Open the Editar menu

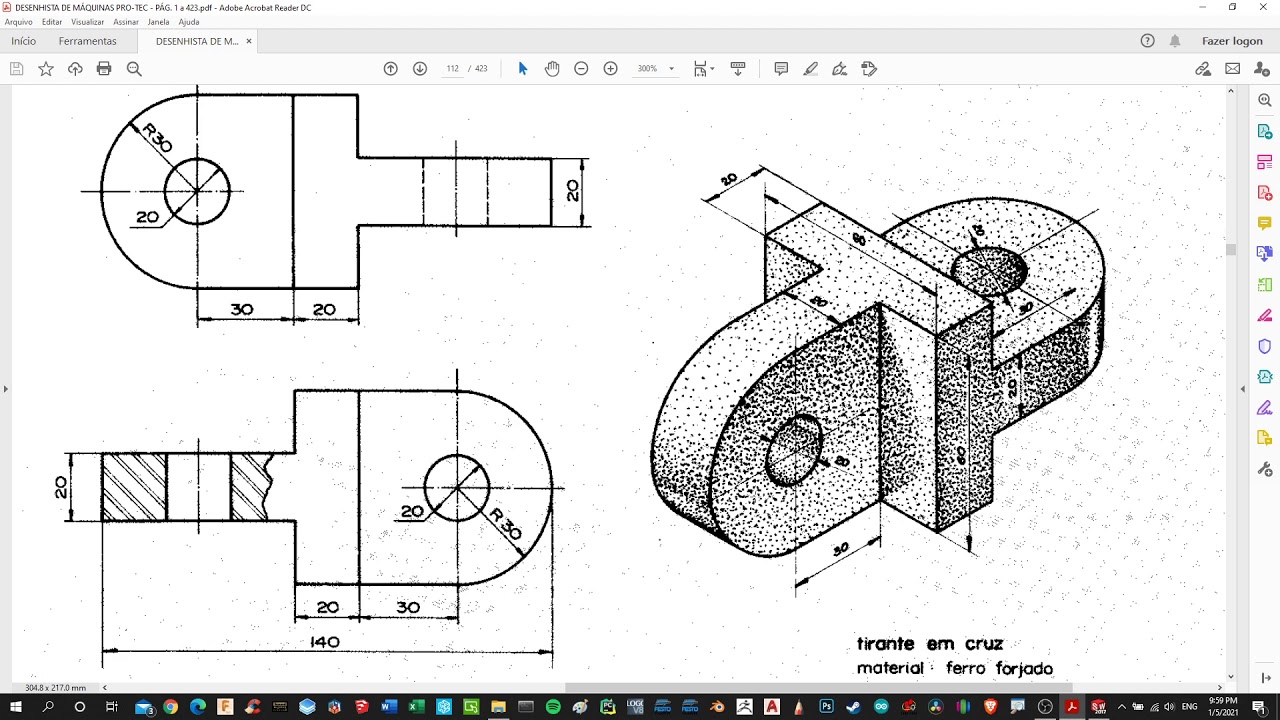pos(52,21)
